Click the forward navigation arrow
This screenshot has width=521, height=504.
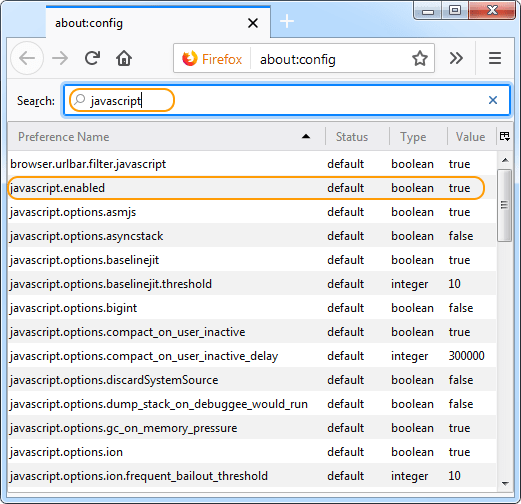coord(60,58)
